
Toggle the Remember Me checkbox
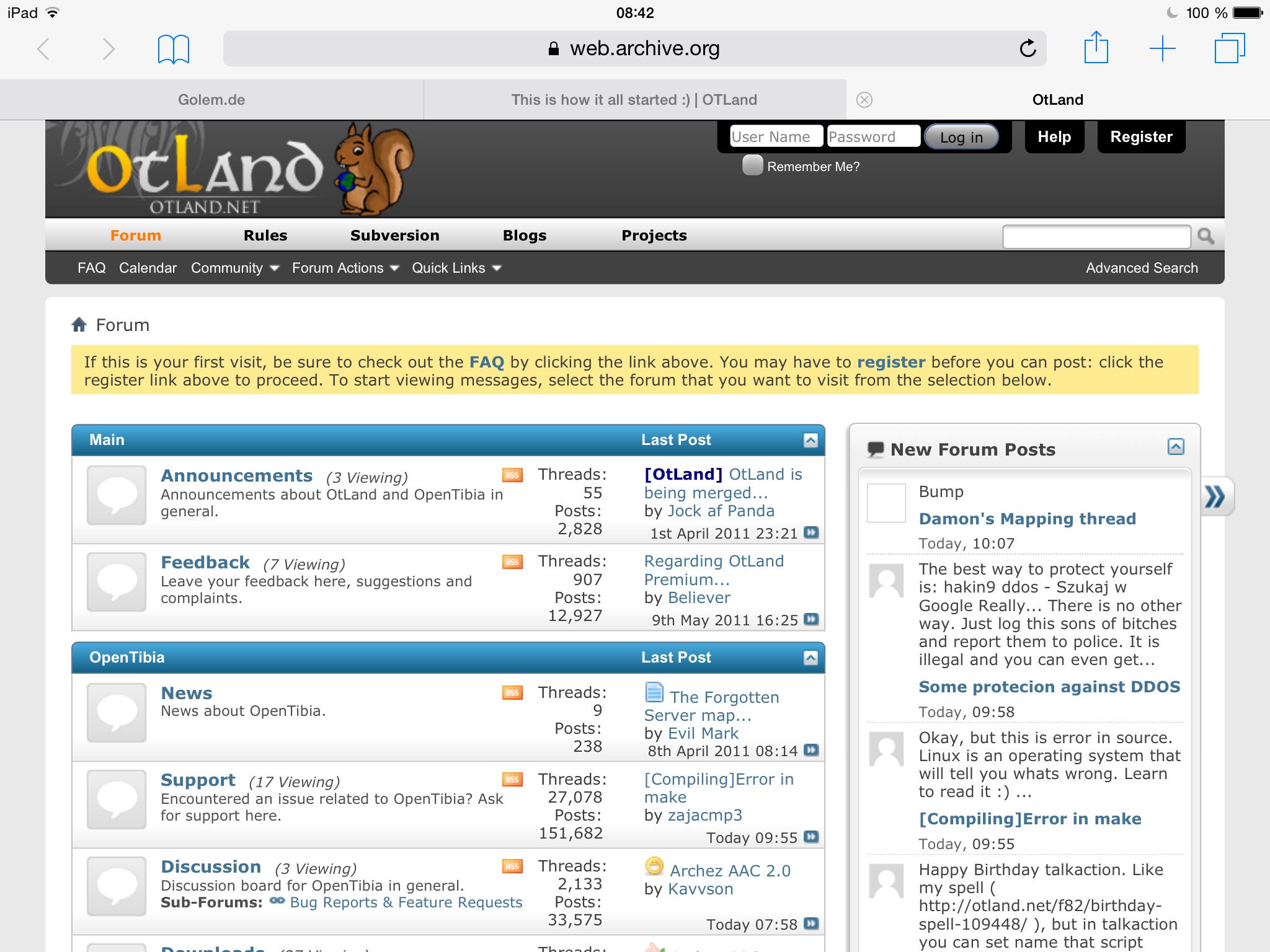click(x=752, y=165)
